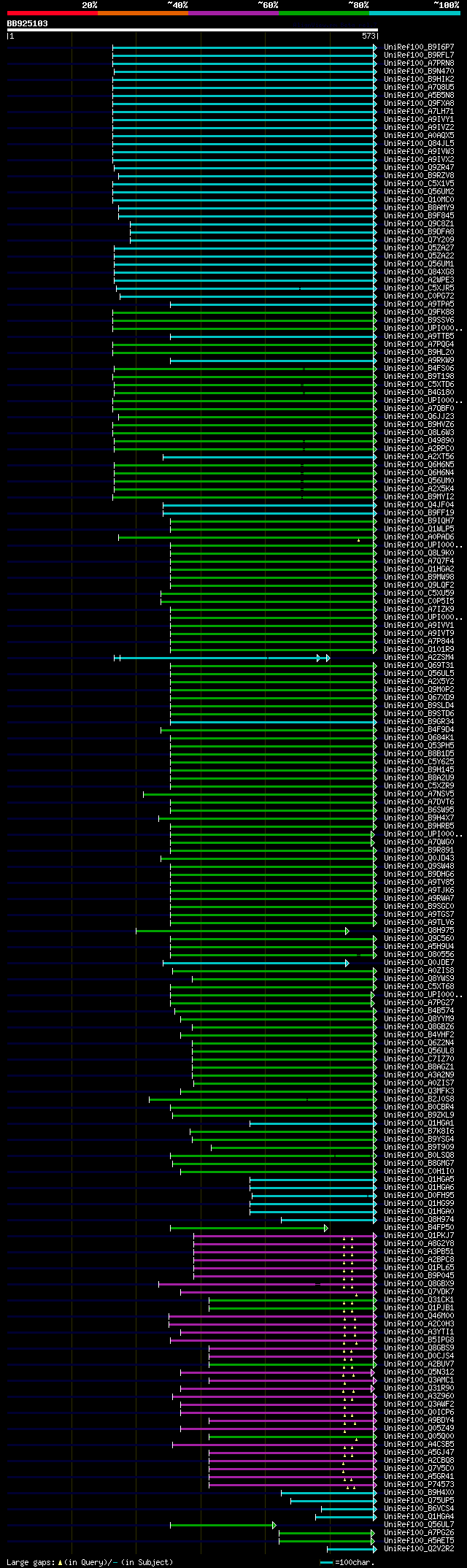Select label UniRef100_B8AMY9

419,207
